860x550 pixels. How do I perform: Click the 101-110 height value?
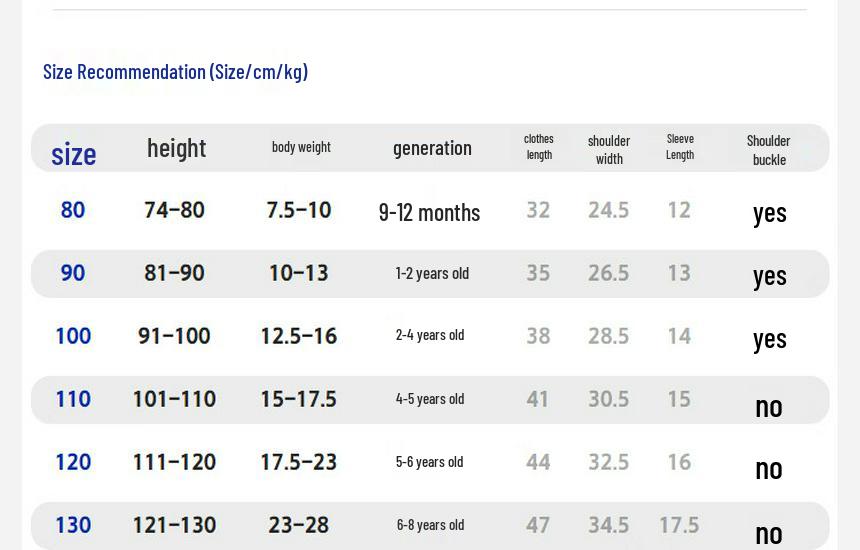174,399
